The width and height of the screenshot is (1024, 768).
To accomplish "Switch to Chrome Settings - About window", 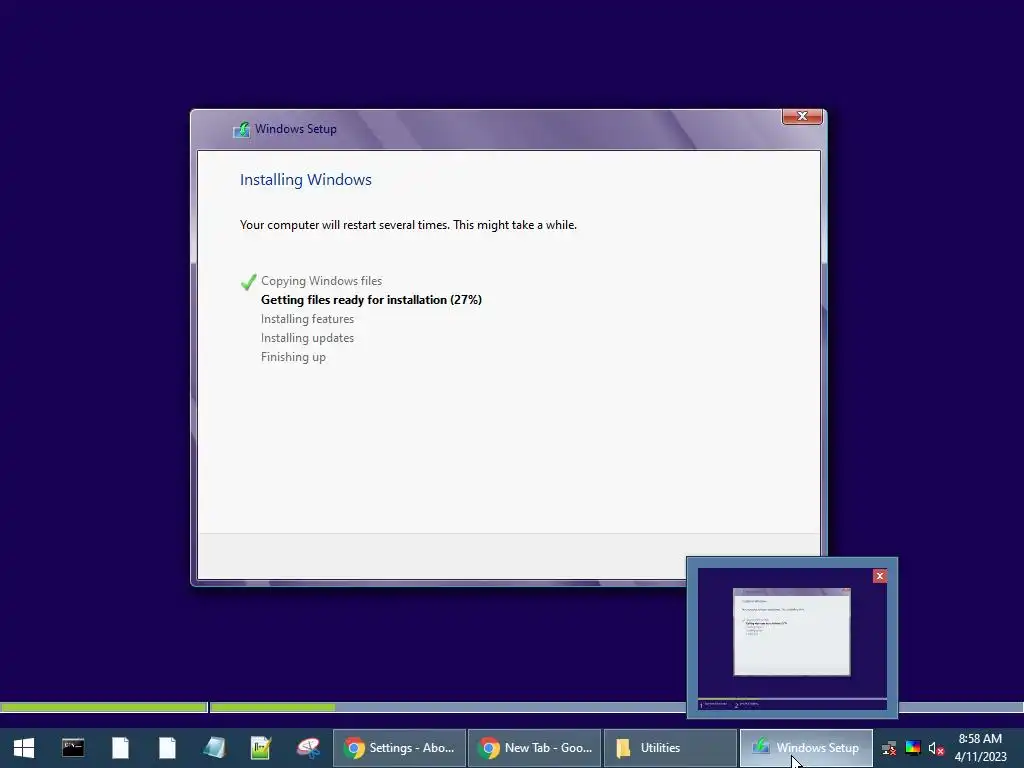I will click(400, 748).
